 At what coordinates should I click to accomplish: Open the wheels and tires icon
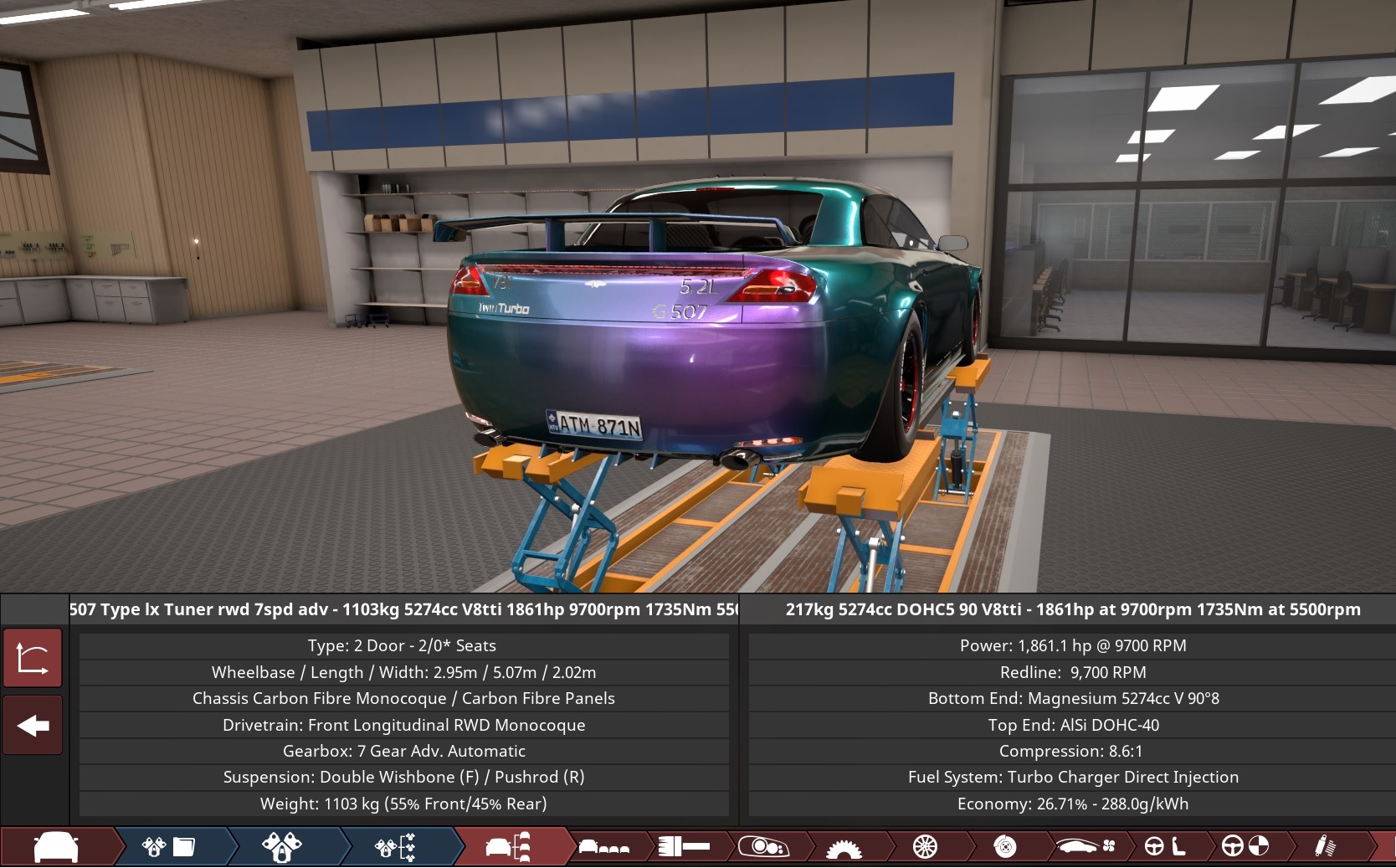pyautogui.click(x=923, y=846)
